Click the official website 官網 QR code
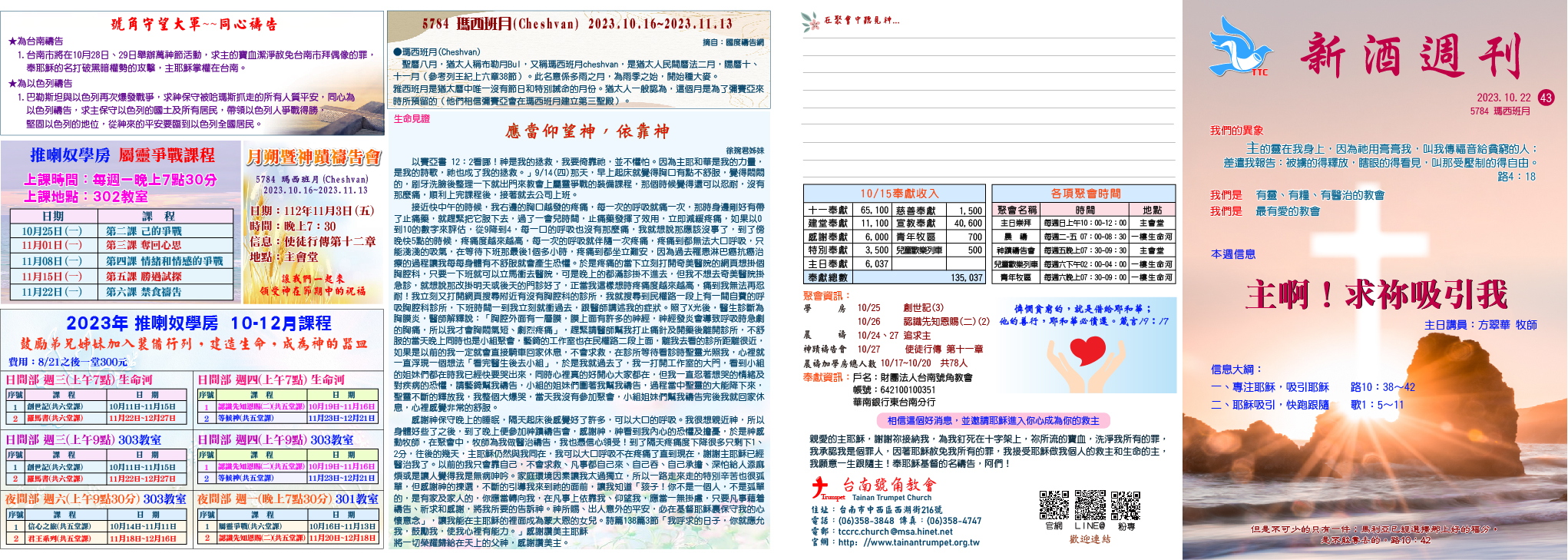This screenshot has height=560, width=1568. pyautogui.click(x=1054, y=505)
